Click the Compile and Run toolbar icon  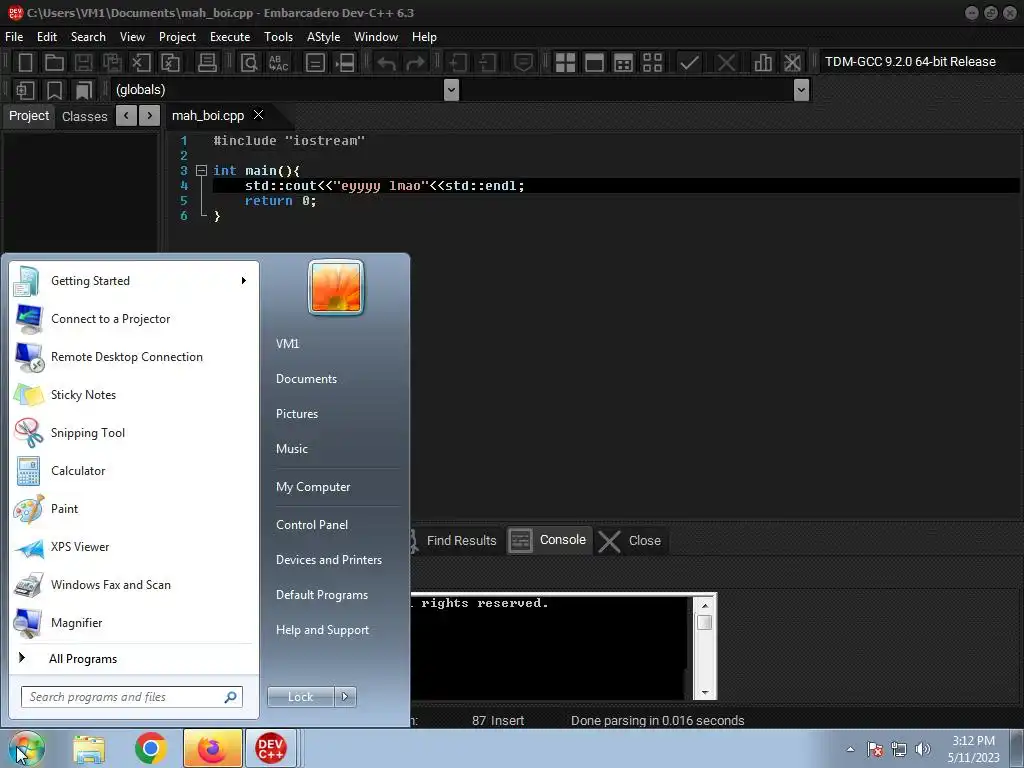[x=623, y=63]
